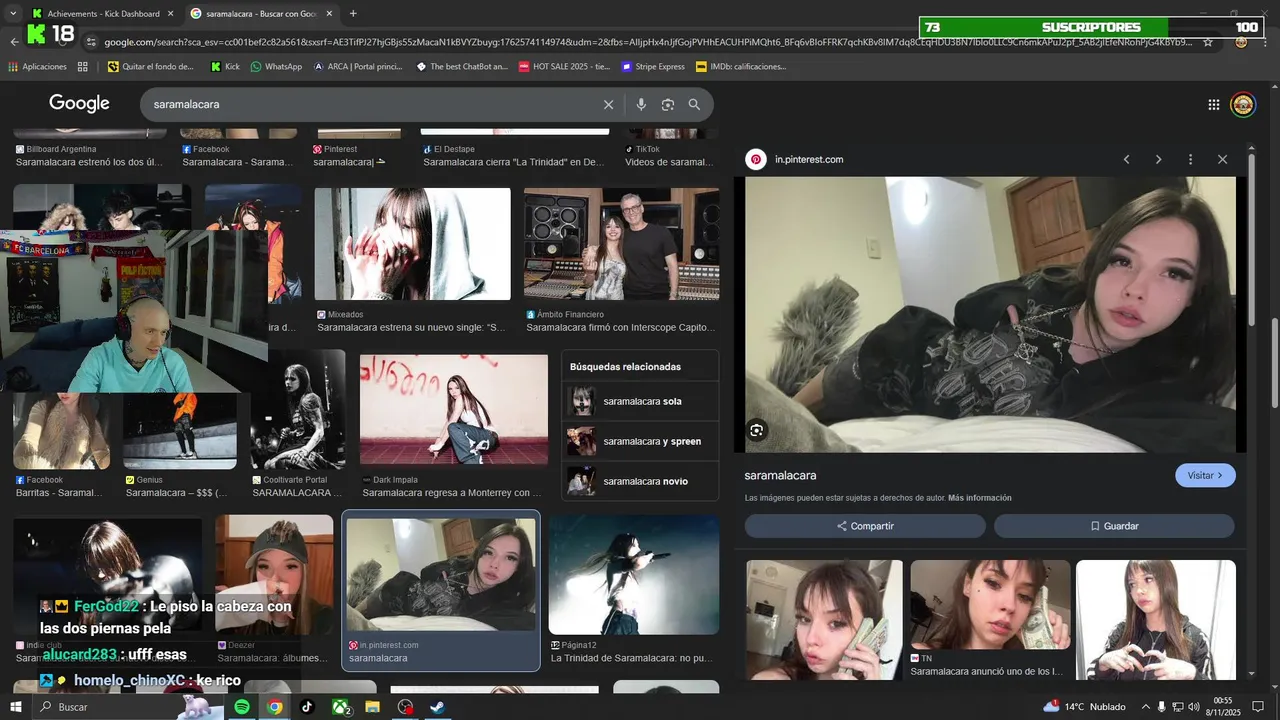Open volume control in system tray

tap(1193, 707)
